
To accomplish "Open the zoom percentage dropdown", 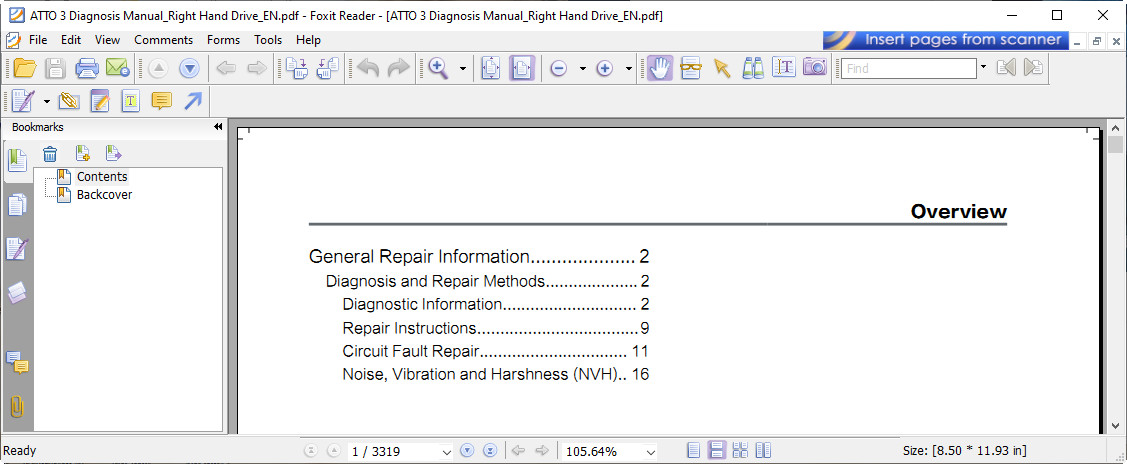I will [x=650, y=452].
